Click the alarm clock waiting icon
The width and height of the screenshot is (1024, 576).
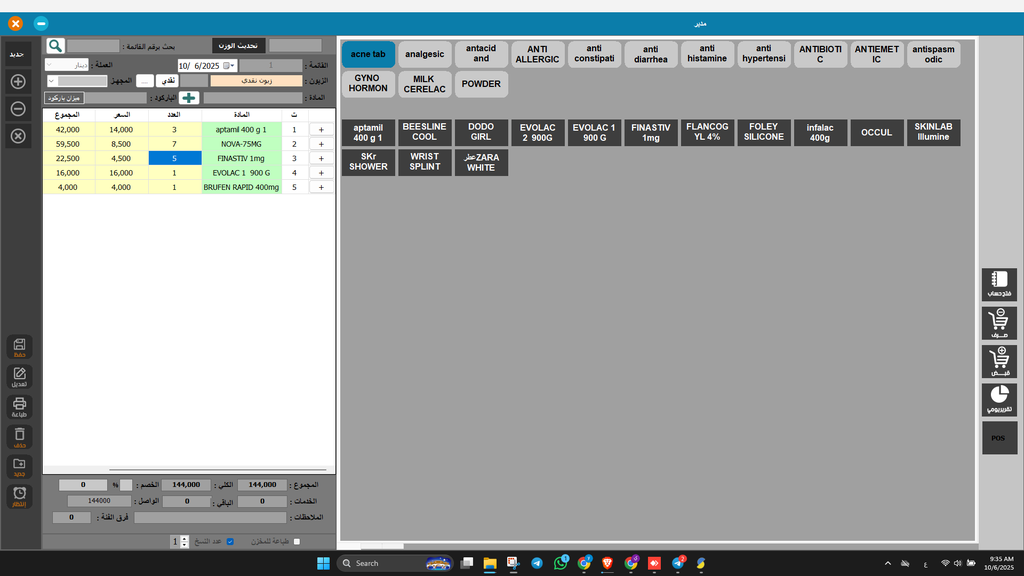coord(19,497)
